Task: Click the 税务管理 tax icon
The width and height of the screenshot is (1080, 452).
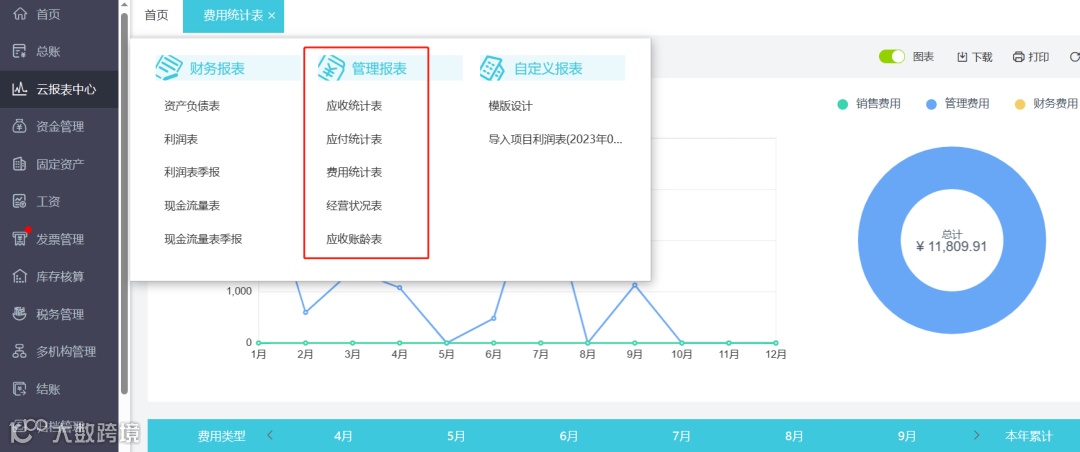Action: pos(20,314)
